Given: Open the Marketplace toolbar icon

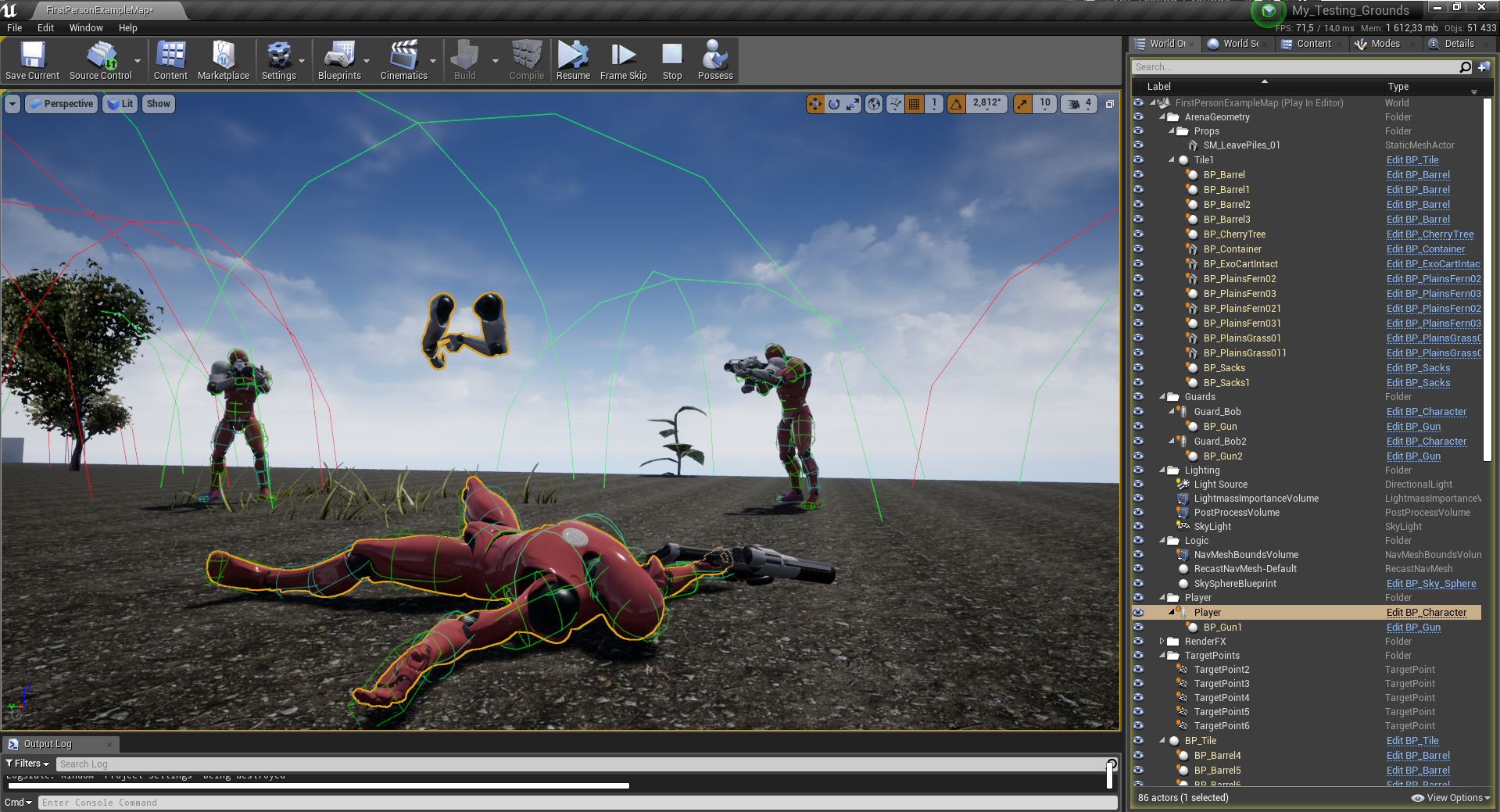Looking at the screenshot, I should [224, 60].
